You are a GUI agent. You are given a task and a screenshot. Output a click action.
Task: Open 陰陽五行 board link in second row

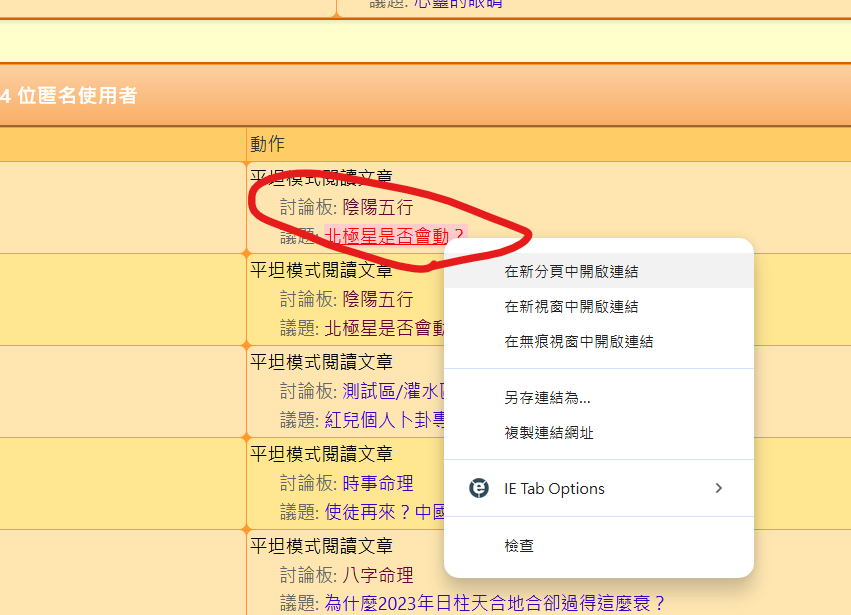point(377,299)
